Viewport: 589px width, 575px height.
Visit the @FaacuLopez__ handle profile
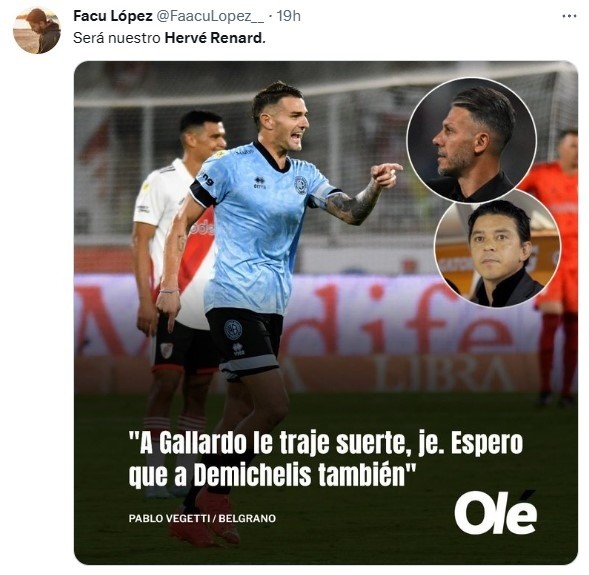210,17
